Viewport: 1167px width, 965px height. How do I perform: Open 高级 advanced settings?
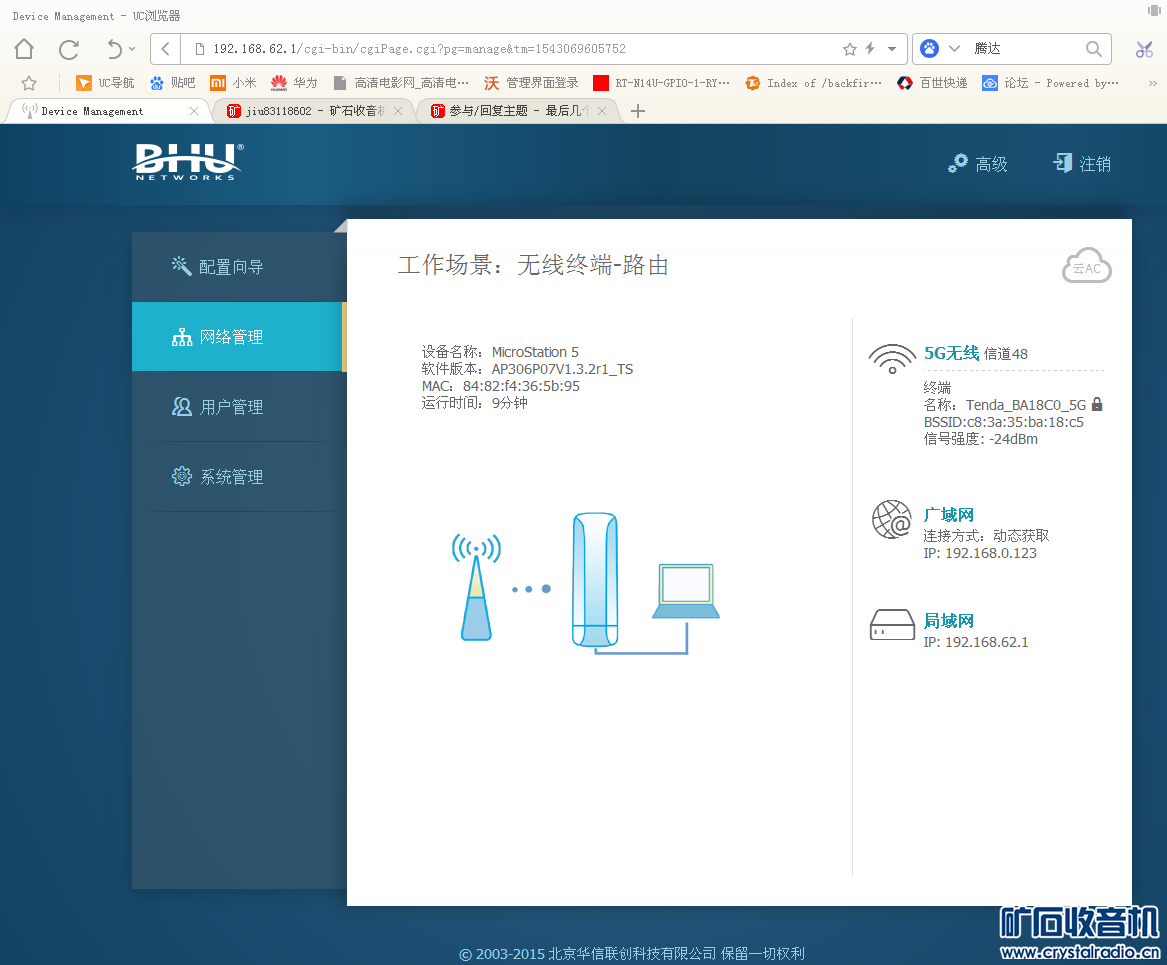(977, 164)
